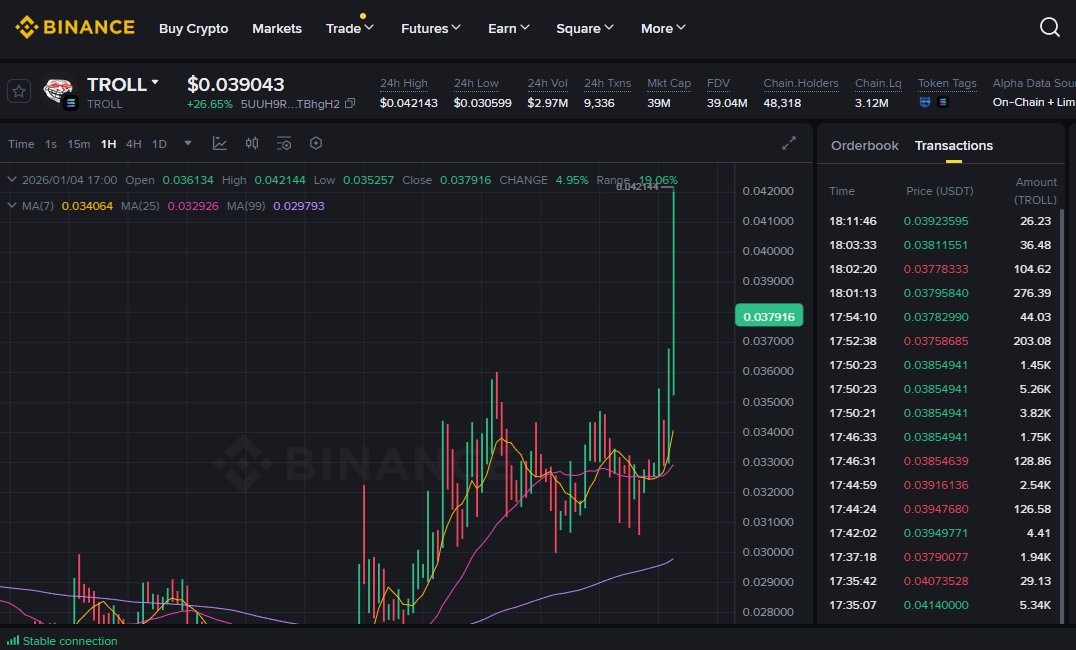Click the Stable connection signal icon
This screenshot has width=1076, height=650.
pyautogui.click(x=13, y=640)
